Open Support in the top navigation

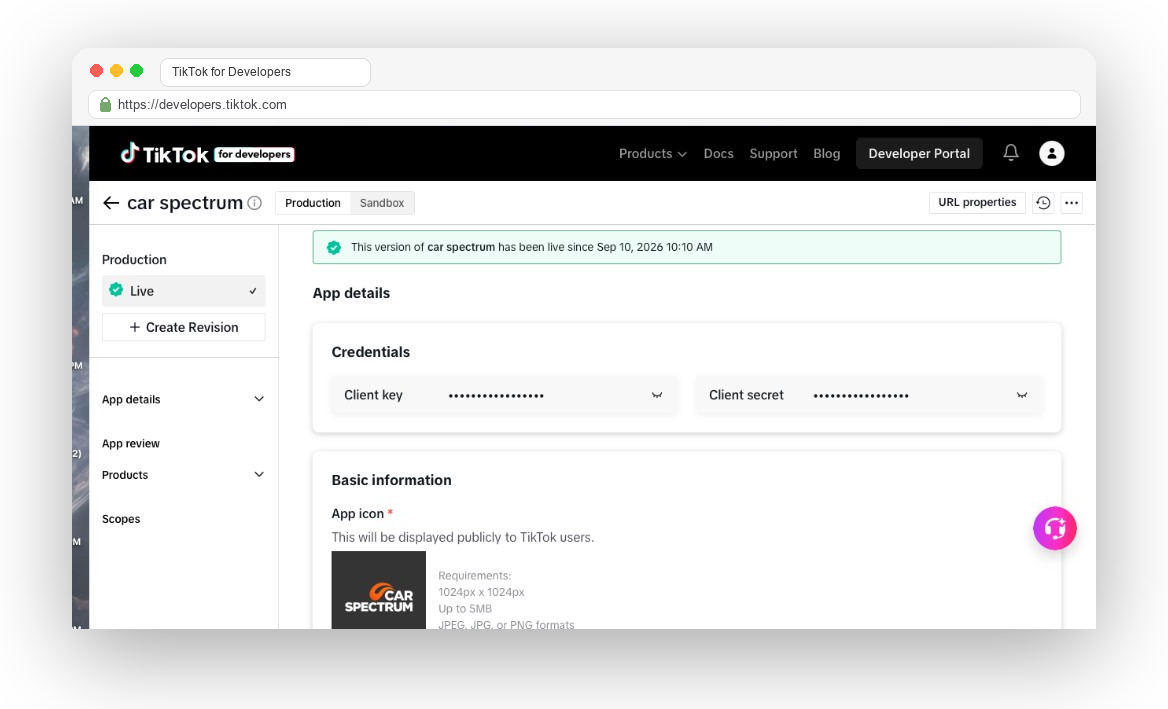[x=773, y=153]
